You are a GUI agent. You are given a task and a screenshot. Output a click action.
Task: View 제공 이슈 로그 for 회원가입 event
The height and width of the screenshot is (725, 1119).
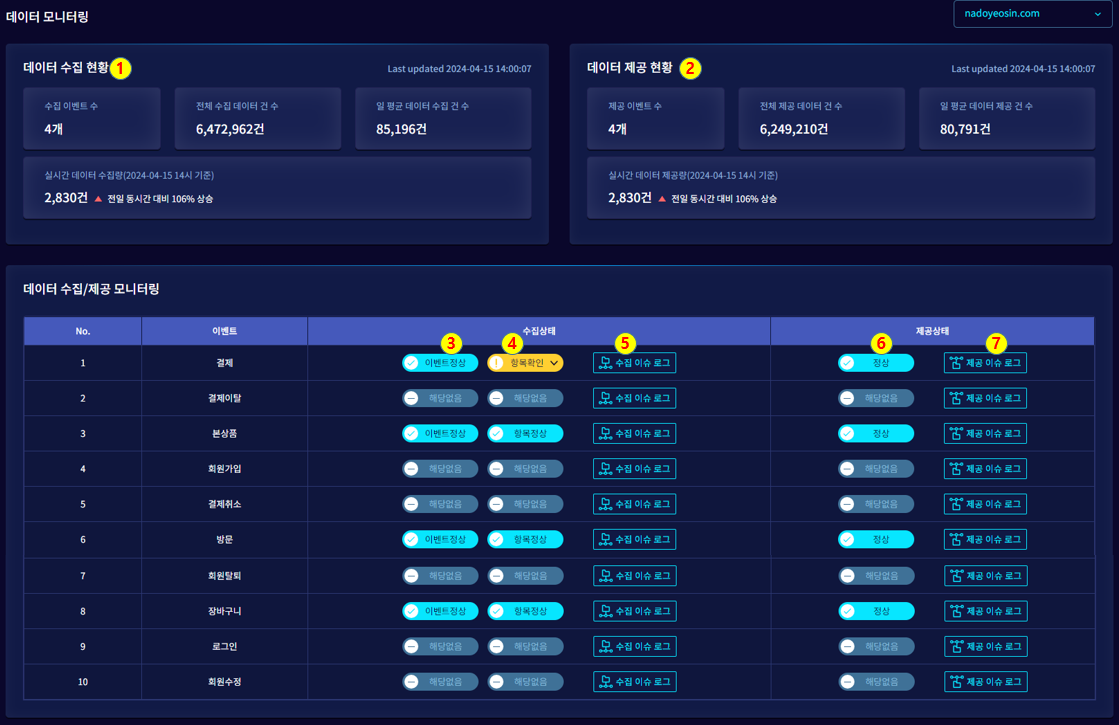[x=986, y=469]
